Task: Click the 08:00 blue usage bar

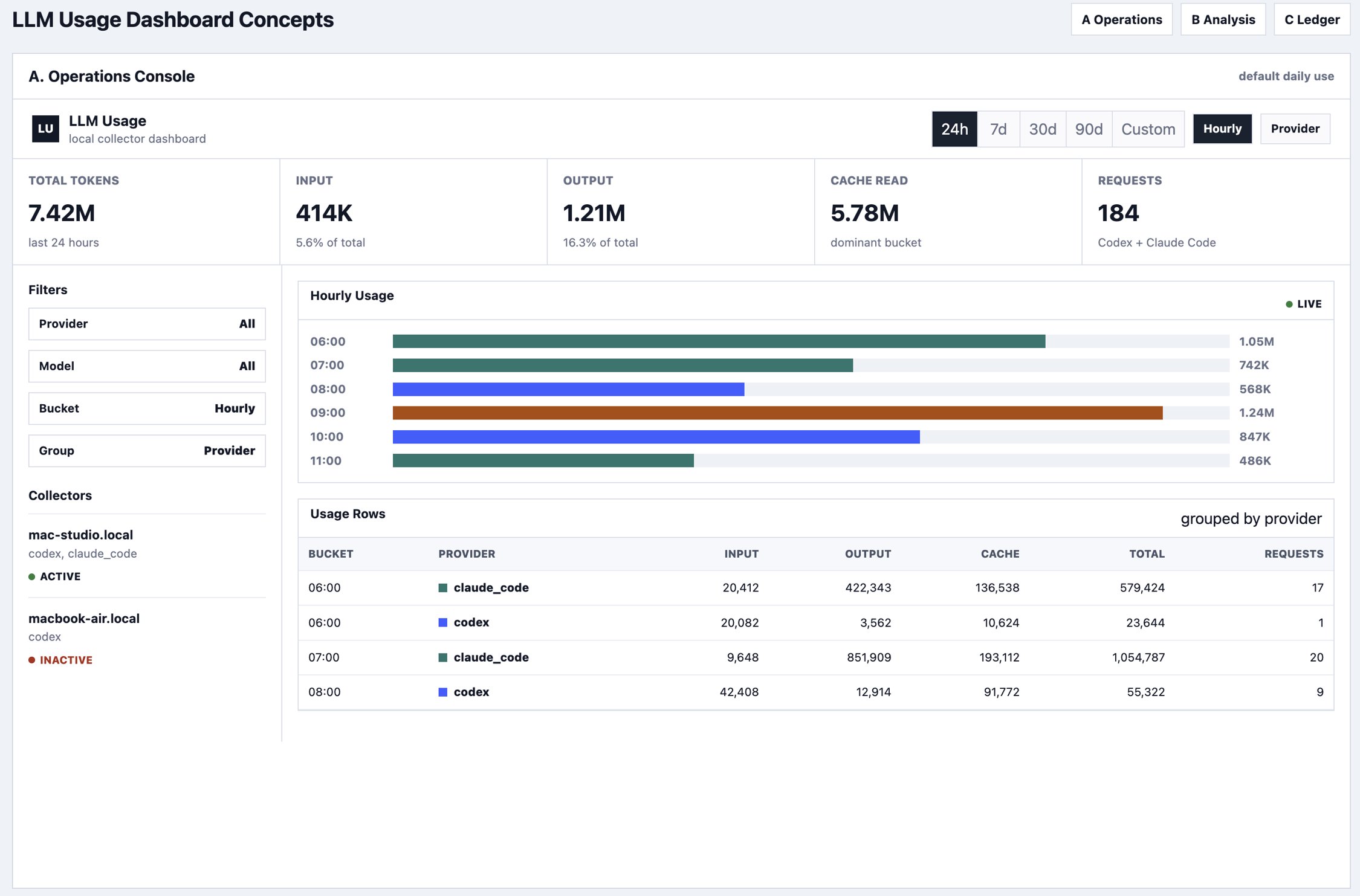Action: tap(568, 389)
